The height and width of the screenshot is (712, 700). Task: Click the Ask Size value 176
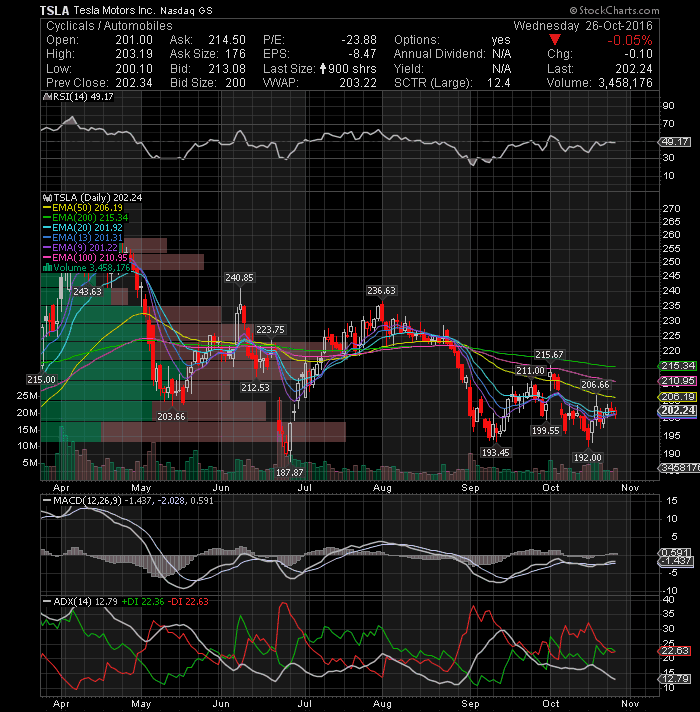pos(235,54)
